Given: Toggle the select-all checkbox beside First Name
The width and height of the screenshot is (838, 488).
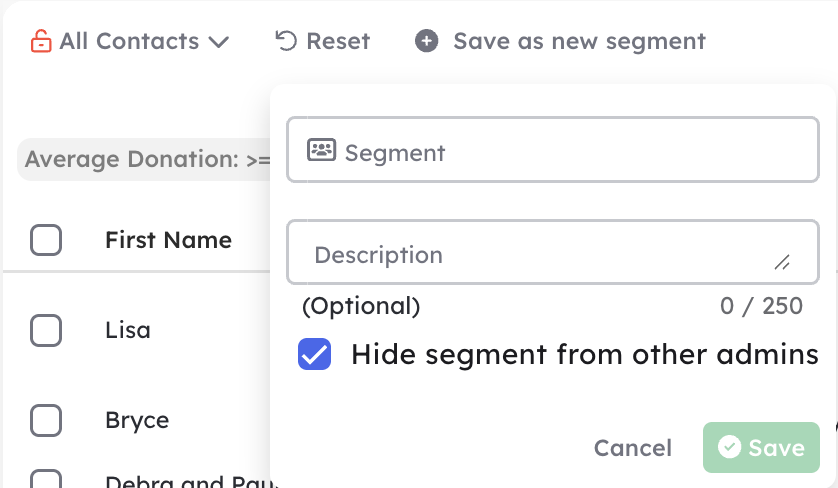Looking at the screenshot, I should point(46,240).
